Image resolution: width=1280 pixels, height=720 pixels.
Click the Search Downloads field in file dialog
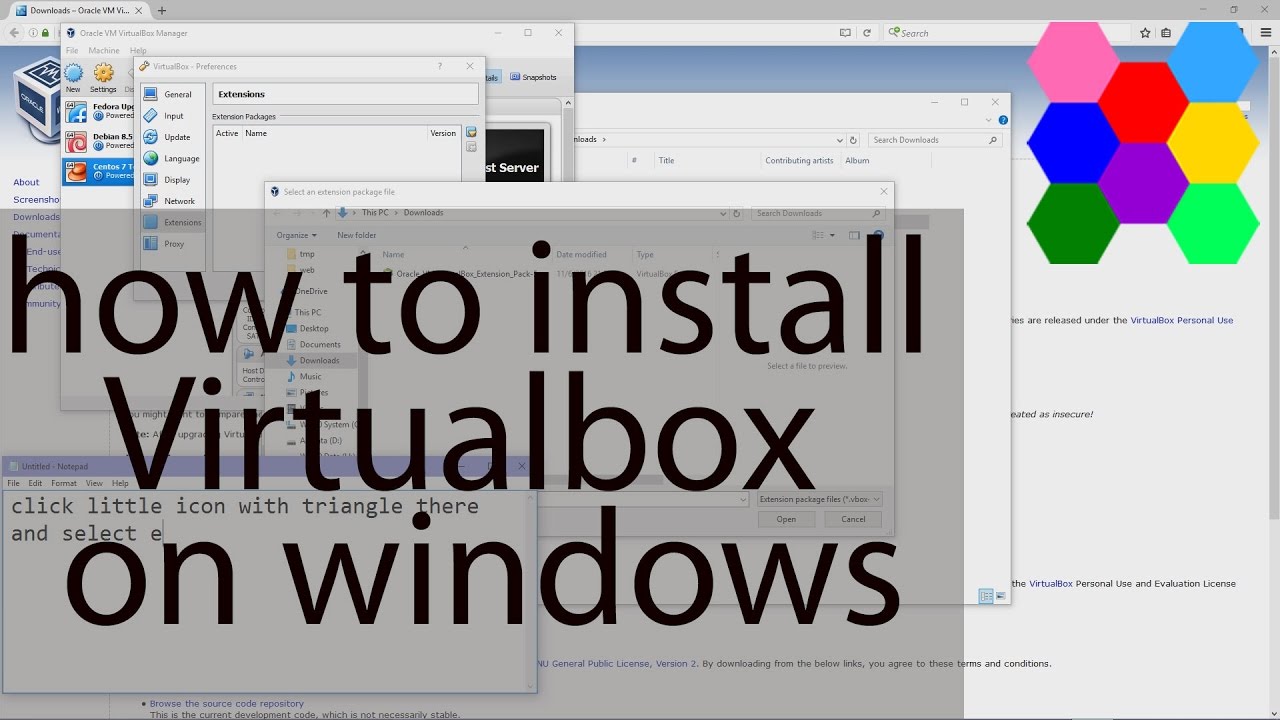pos(818,213)
